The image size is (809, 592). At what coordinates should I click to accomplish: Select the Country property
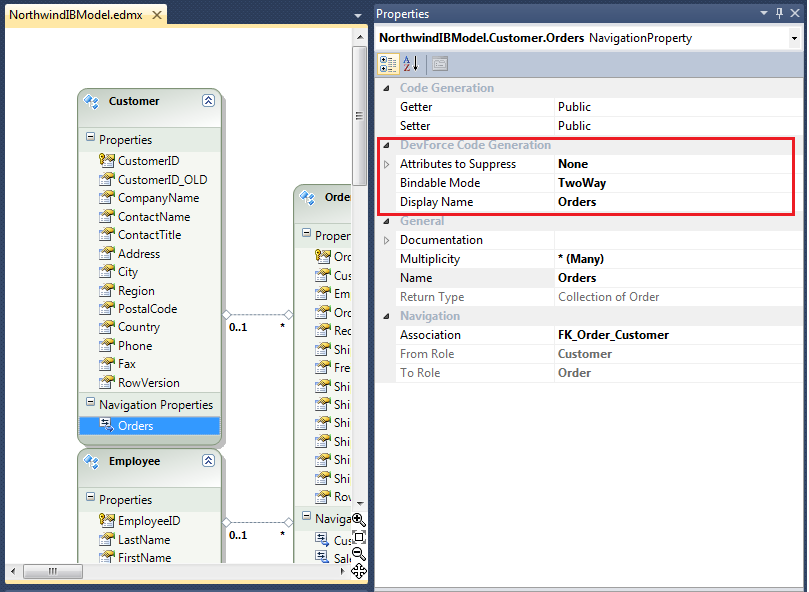pos(139,327)
